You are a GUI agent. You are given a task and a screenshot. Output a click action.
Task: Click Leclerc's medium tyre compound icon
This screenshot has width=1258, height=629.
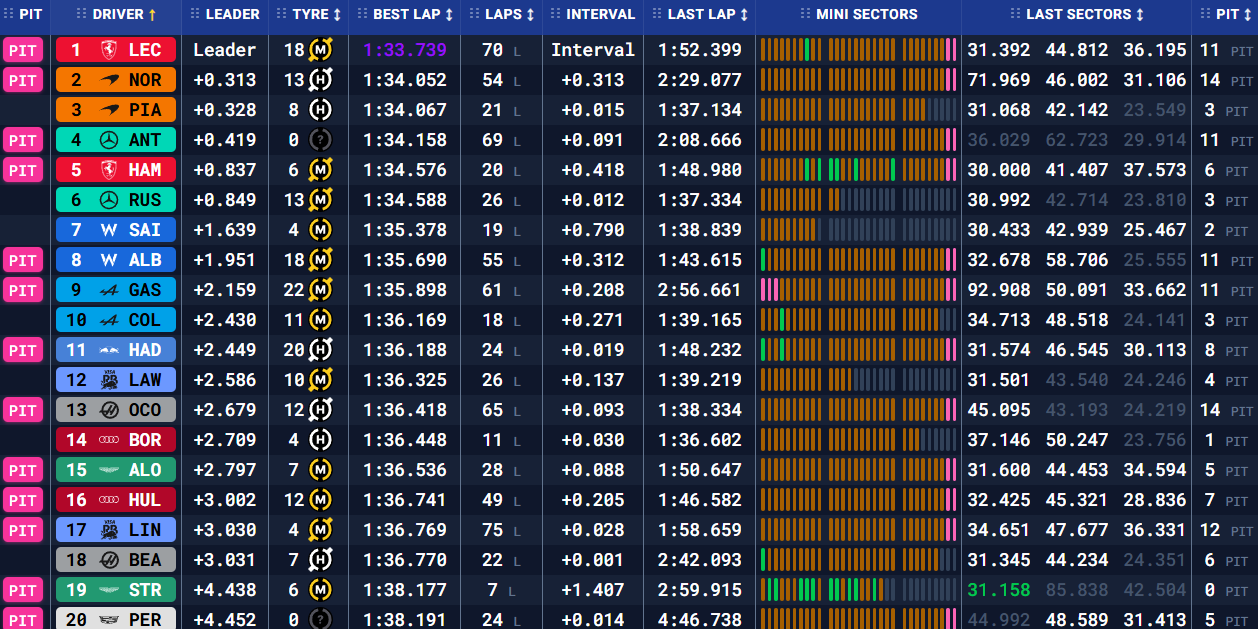pyautogui.click(x=321, y=50)
